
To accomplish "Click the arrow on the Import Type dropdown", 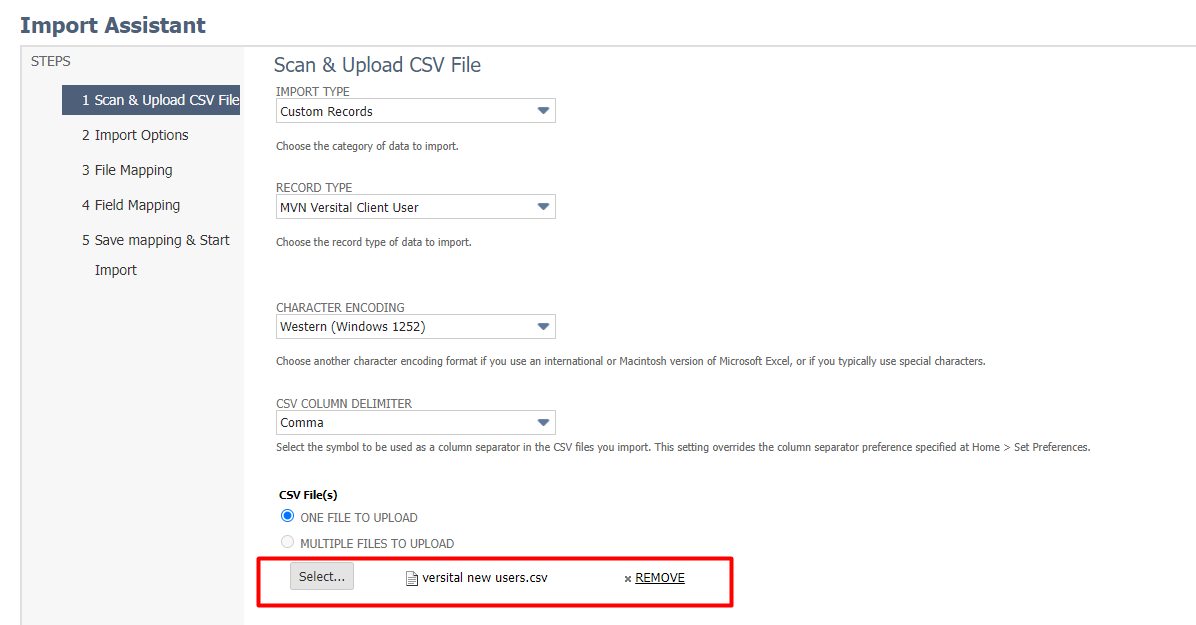I will (543, 111).
